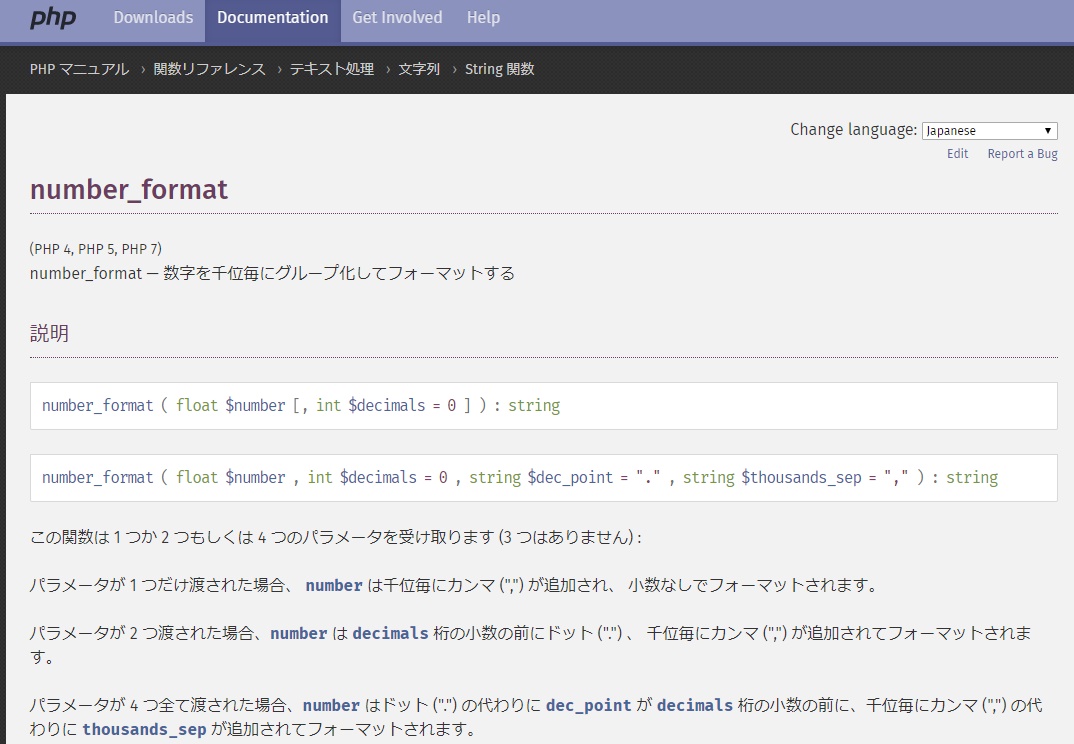The image size is (1074, 744).
Task: Click the php logo in the header
Action: point(53,18)
